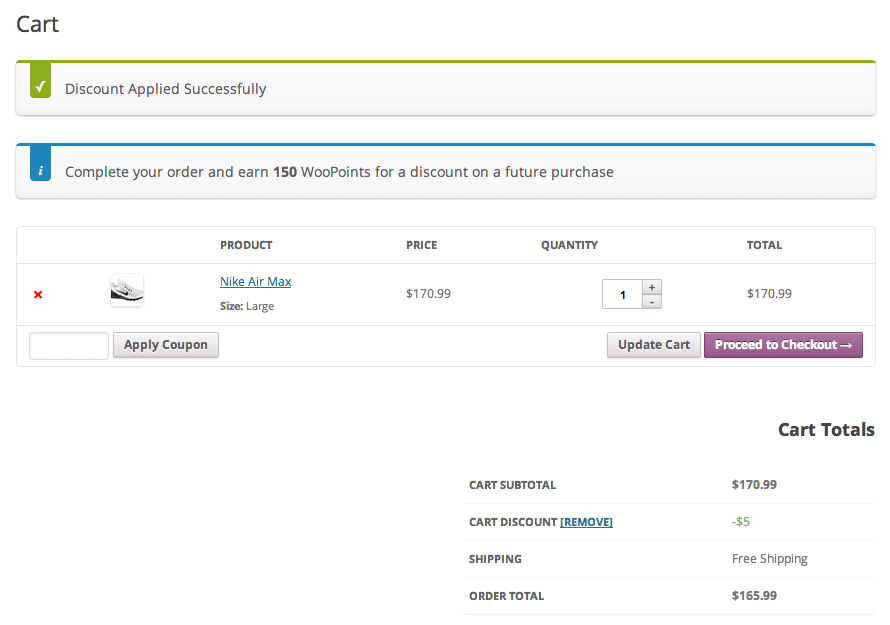Click the PRODUCT column header
The image size is (890, 625).
[246, 245]
